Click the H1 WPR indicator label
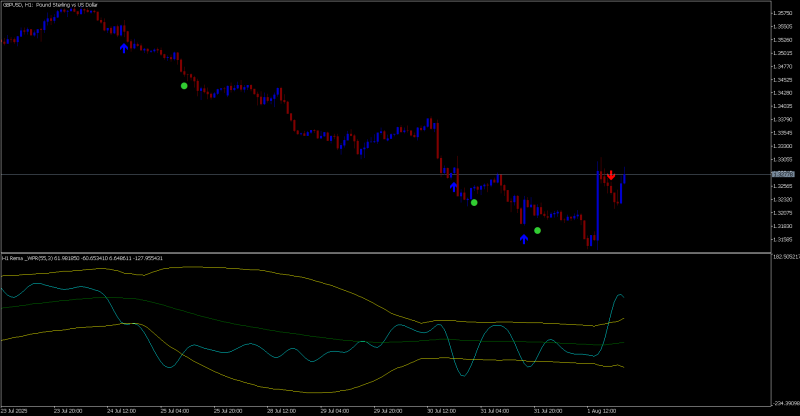 pyautogui.click(x=82, y=258)
